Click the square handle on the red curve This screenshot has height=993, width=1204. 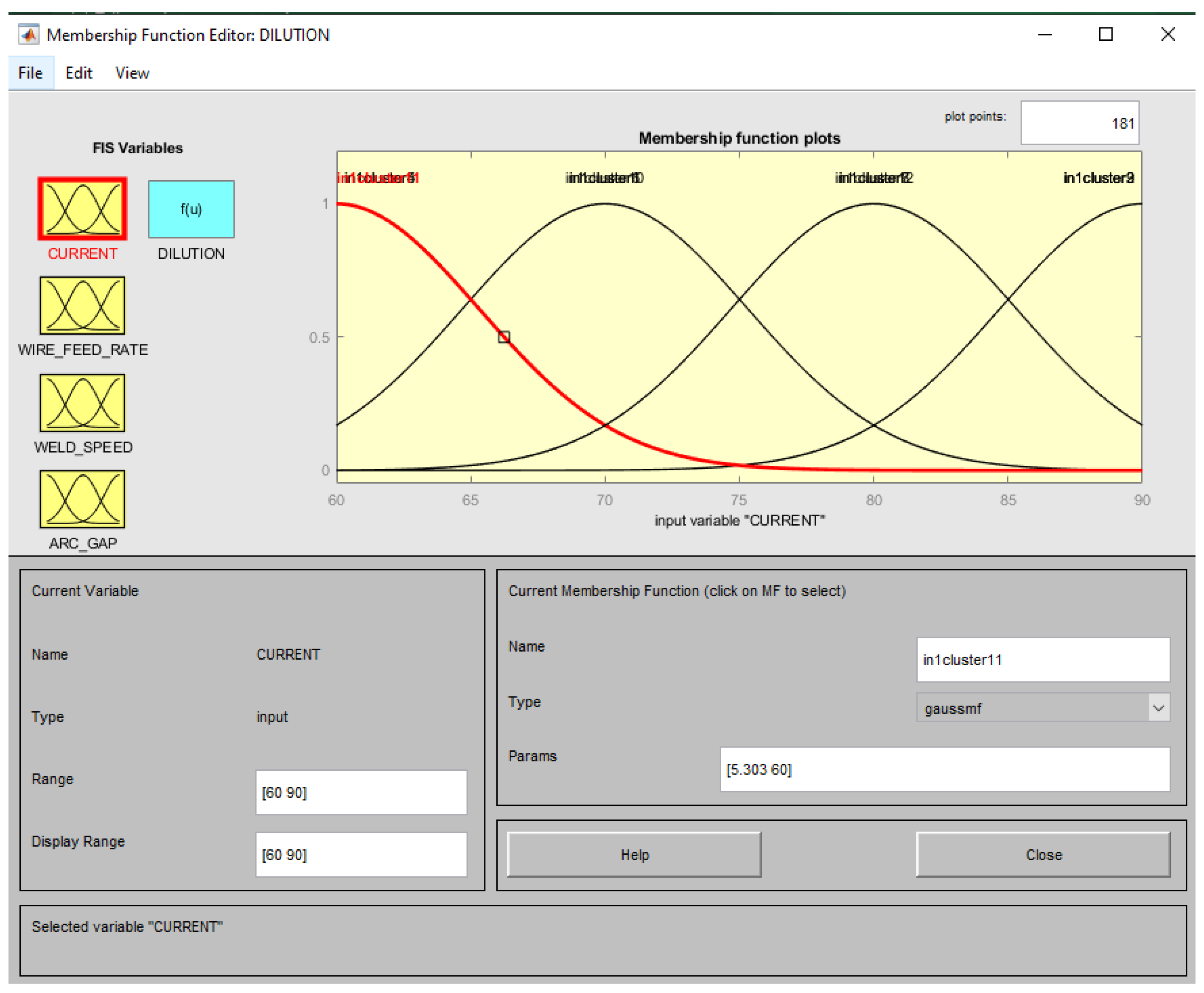pos(503,337)
